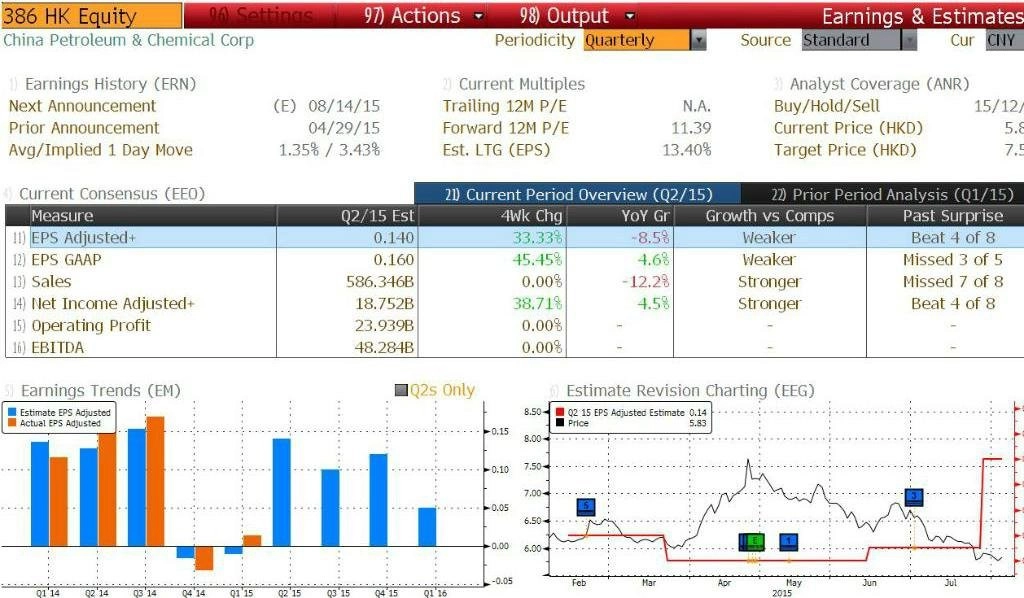Viewport: 1024px width, 598px height.
Task: Click the Est. LTG (EPS) value 13.40%
Action: [x=687, y=150]
